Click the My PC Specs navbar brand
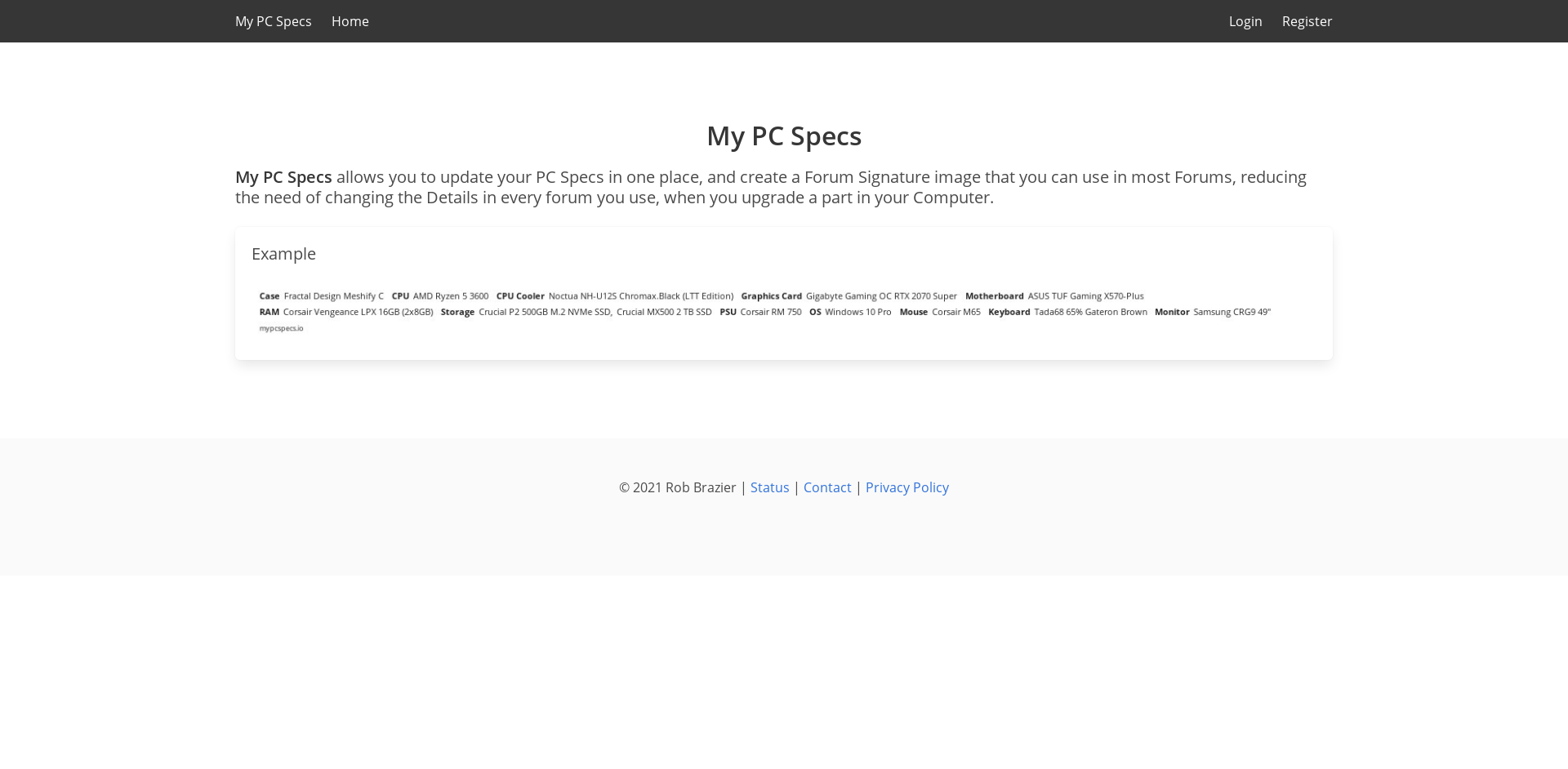Viewport: 1568px width, 769px height. (x=273, y=21)
